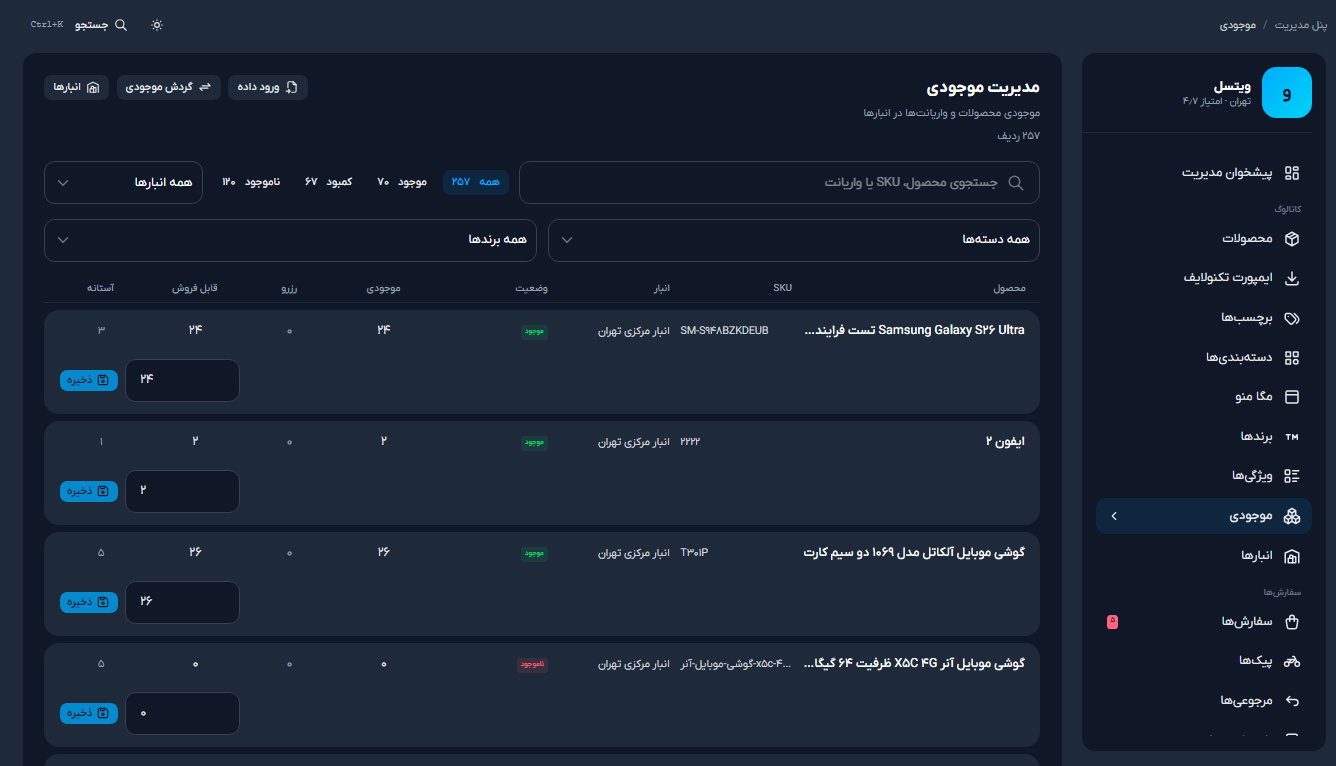Click the انبارها button in header
Screen dimensions: 1336x766
pyautogui.click(x=76, y=88)
